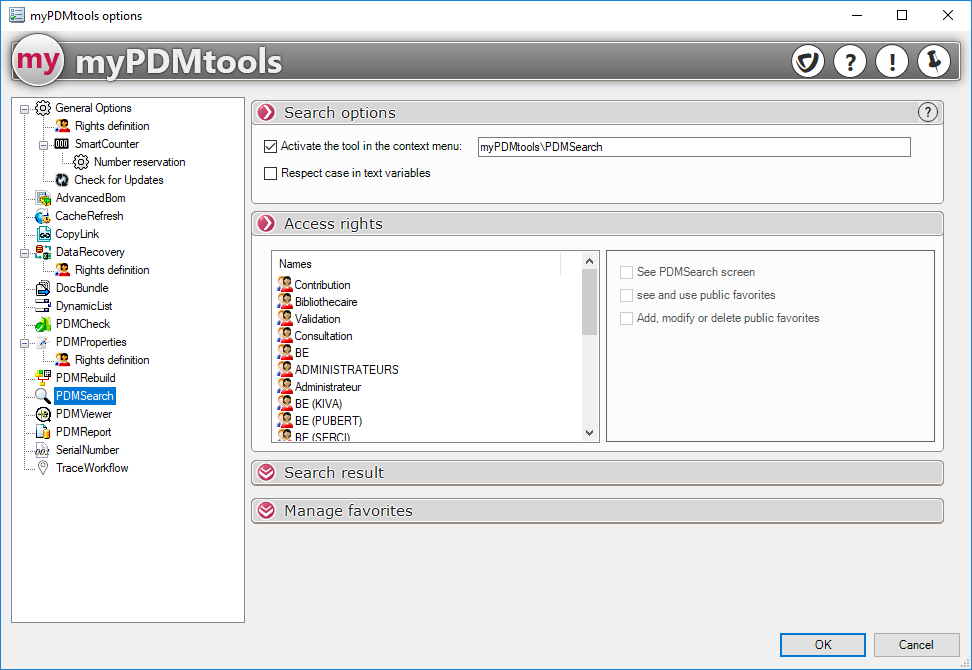Click the pushpin icon in the header
Viewport: 972px width, 670px height.
click(934, 62)
